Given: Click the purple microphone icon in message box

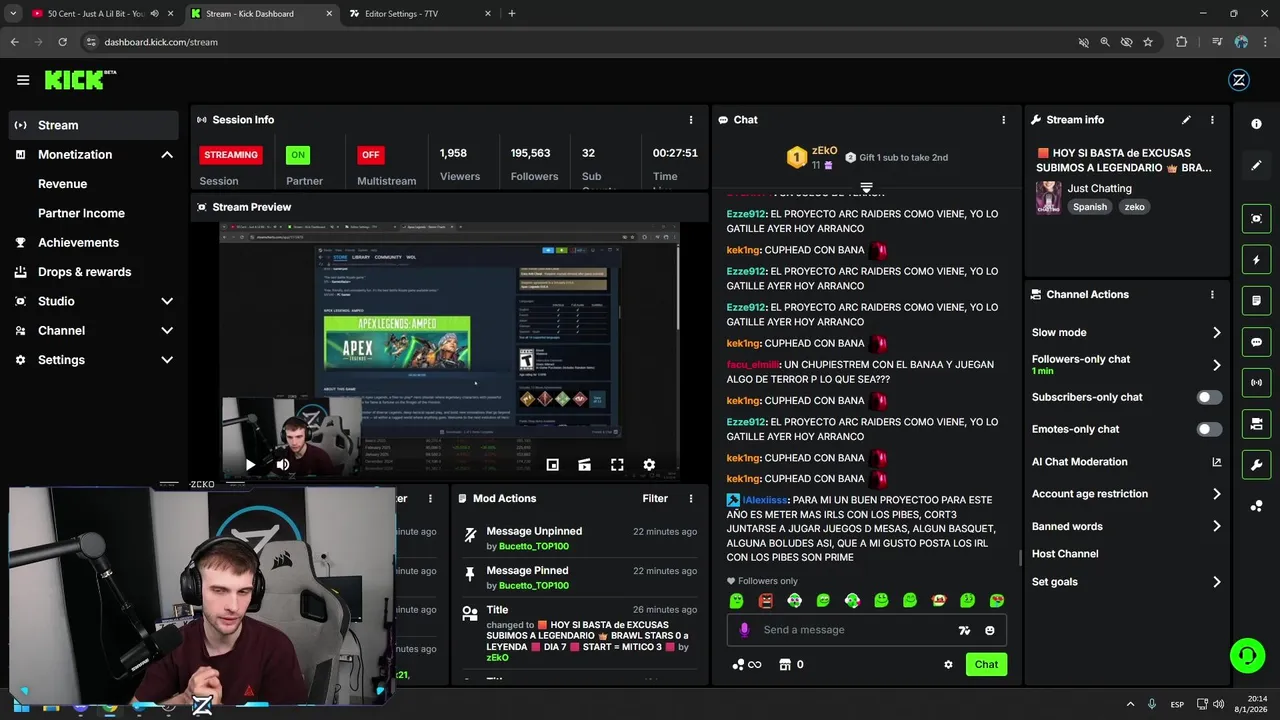Looking at the screenshot, I should pyautogui.click(x=744, y=630).
